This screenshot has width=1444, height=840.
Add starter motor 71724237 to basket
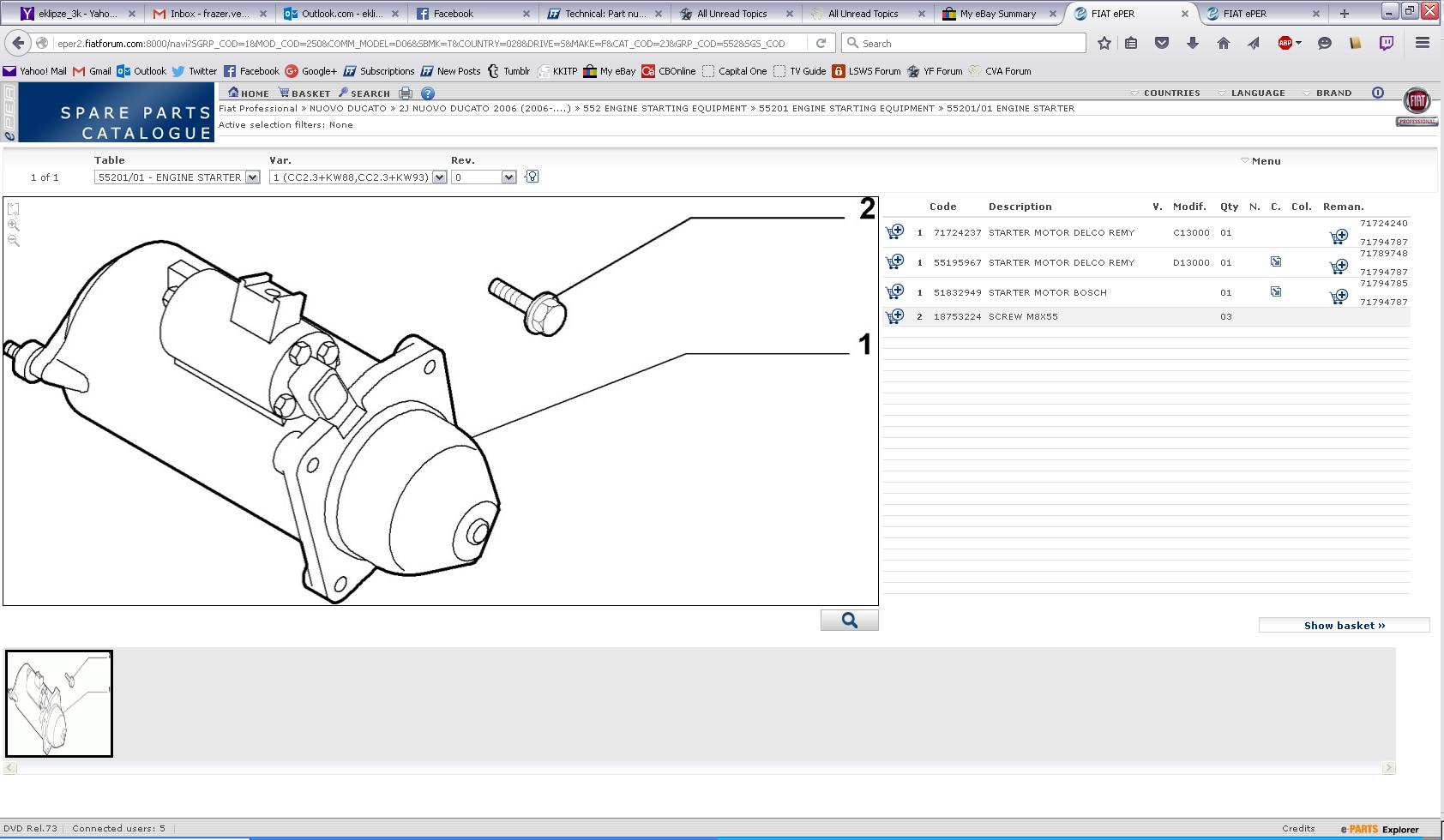894,231
